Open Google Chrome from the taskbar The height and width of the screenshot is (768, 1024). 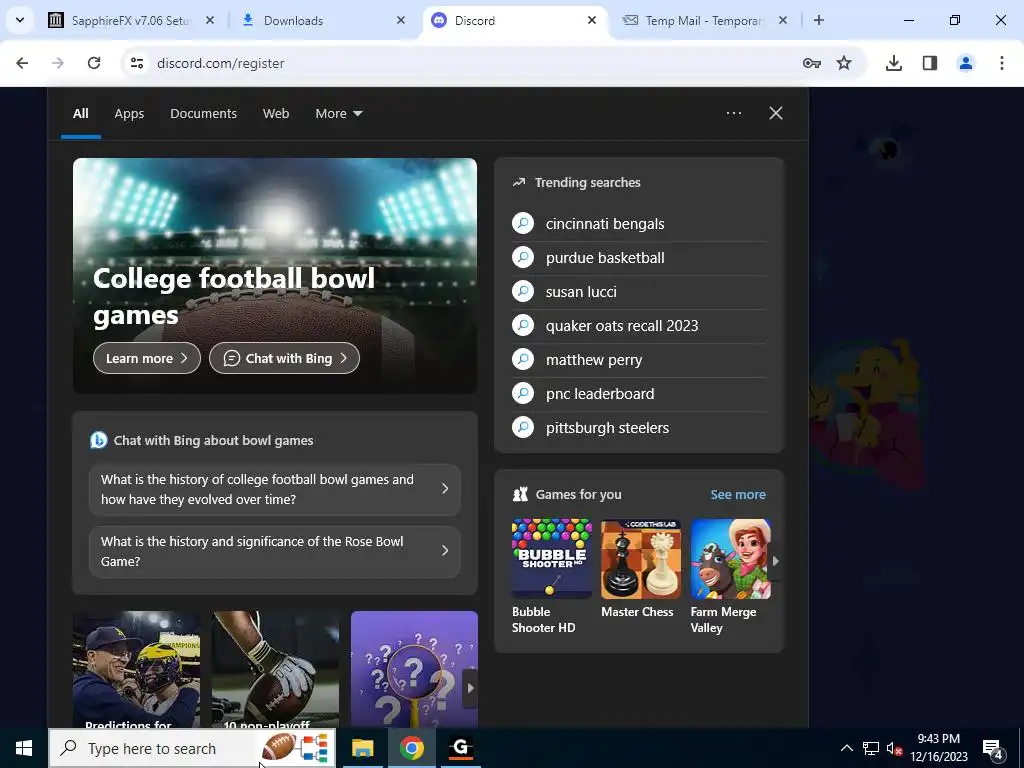point(411,748)
